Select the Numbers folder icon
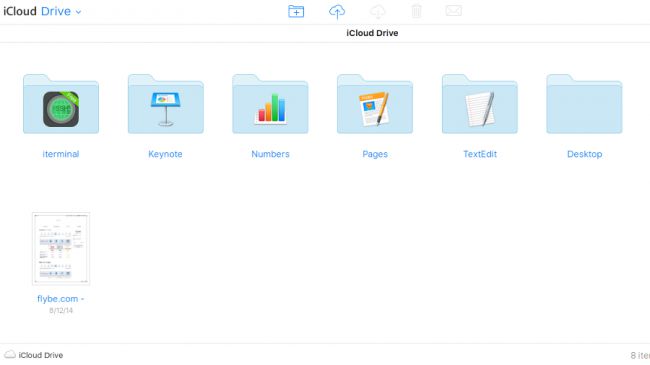 tap(270, 104)
